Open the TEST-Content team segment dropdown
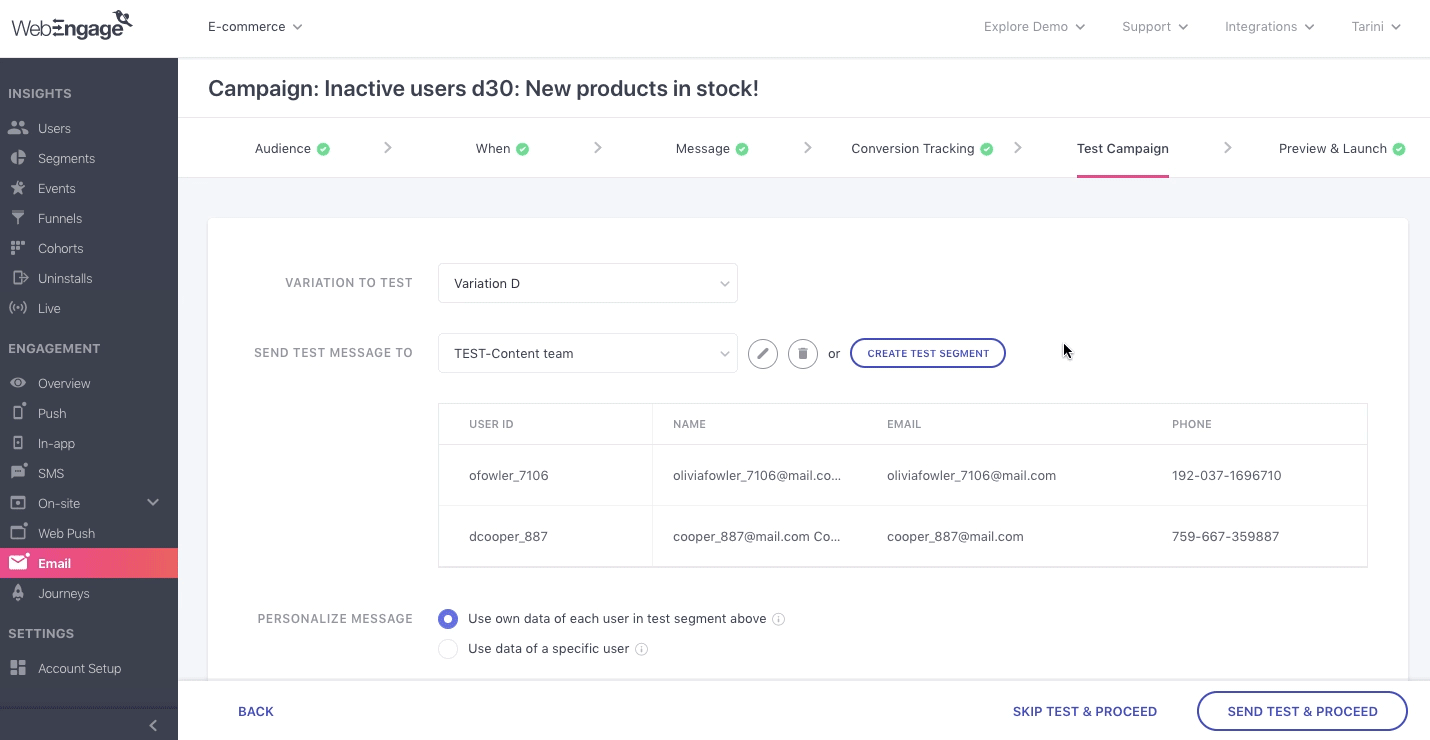The height and width of the screenshot is (740, 1430). pyautogui.click(x=588, y=353)
